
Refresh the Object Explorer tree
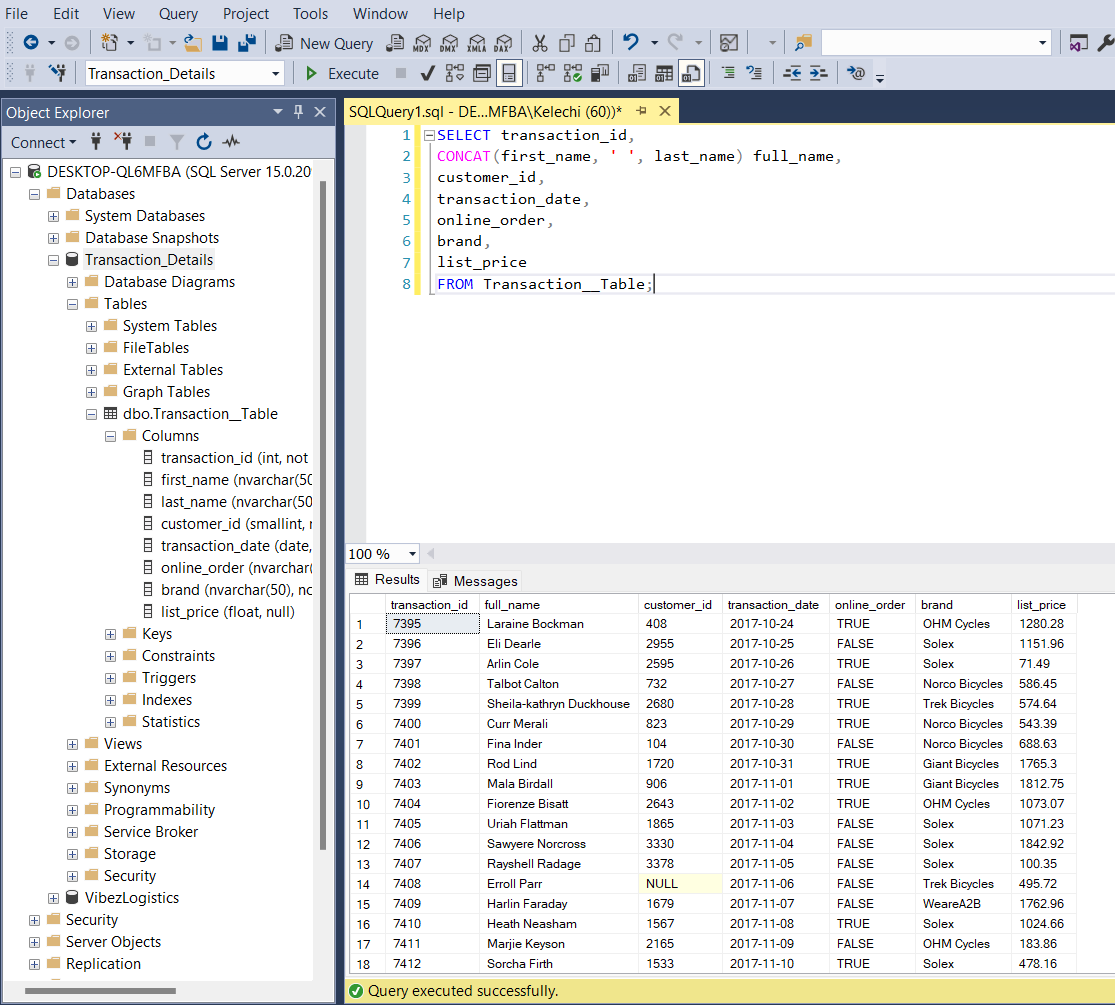pos(204,142)
